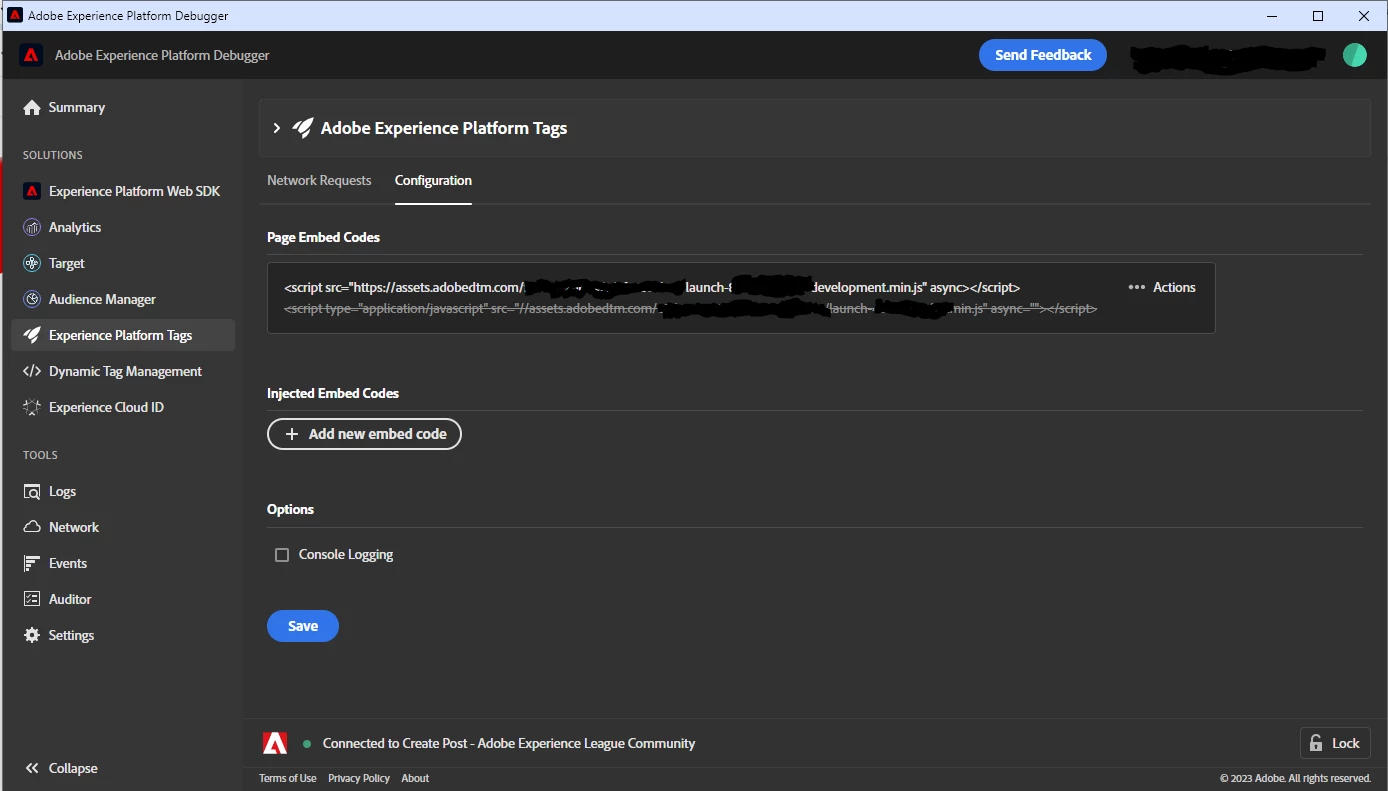The width and height of the screenshot is (1388, 791).
Task: Open the Privacy Policy link
Action: (x=359, y=778)
